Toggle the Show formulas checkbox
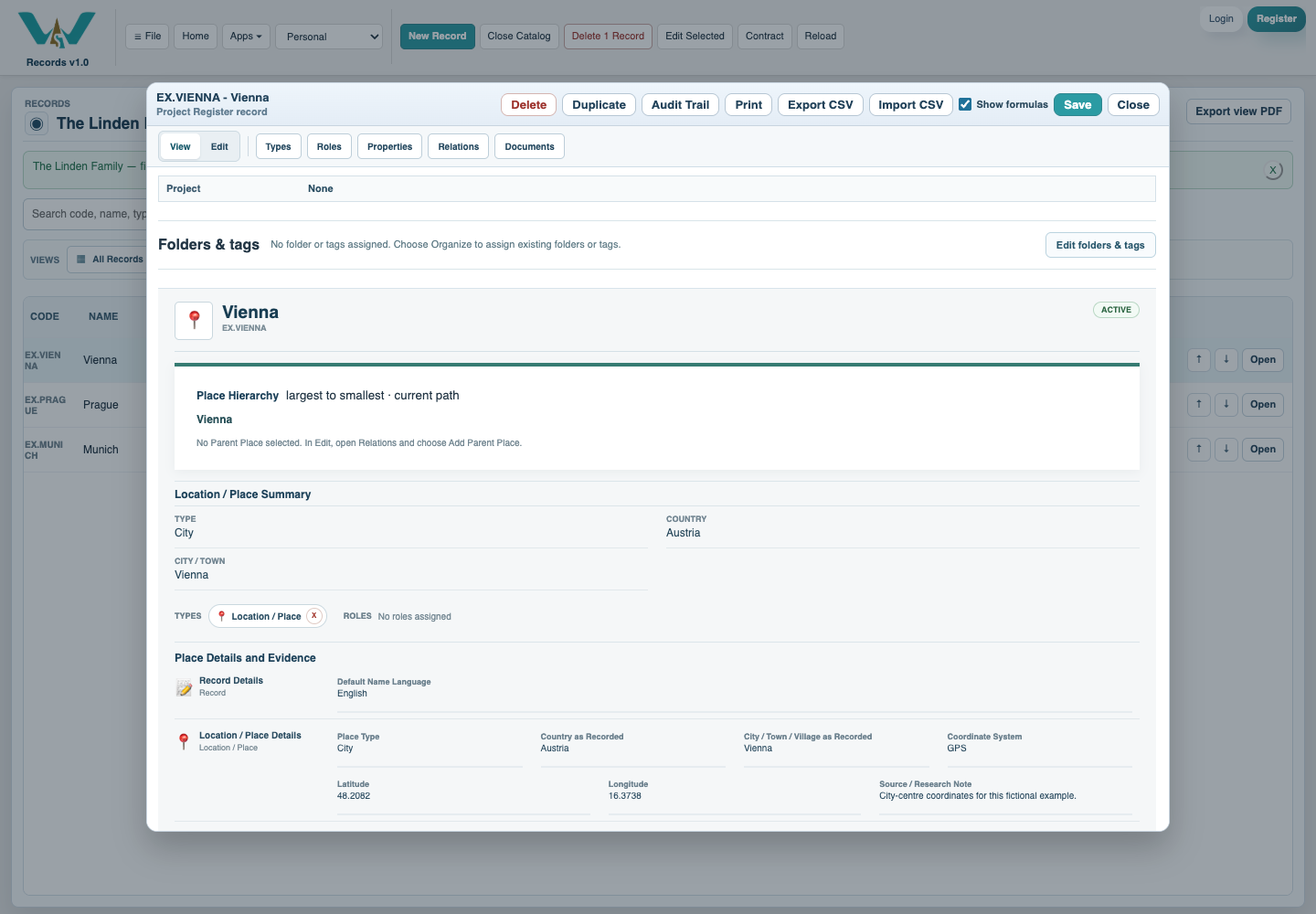 tap(965, 104)
